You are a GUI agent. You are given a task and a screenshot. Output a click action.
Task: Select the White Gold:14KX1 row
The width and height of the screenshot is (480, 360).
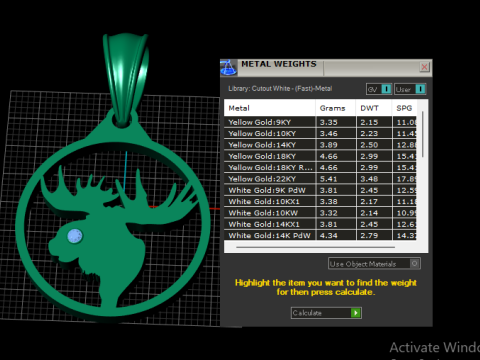(x=320, y=224)
